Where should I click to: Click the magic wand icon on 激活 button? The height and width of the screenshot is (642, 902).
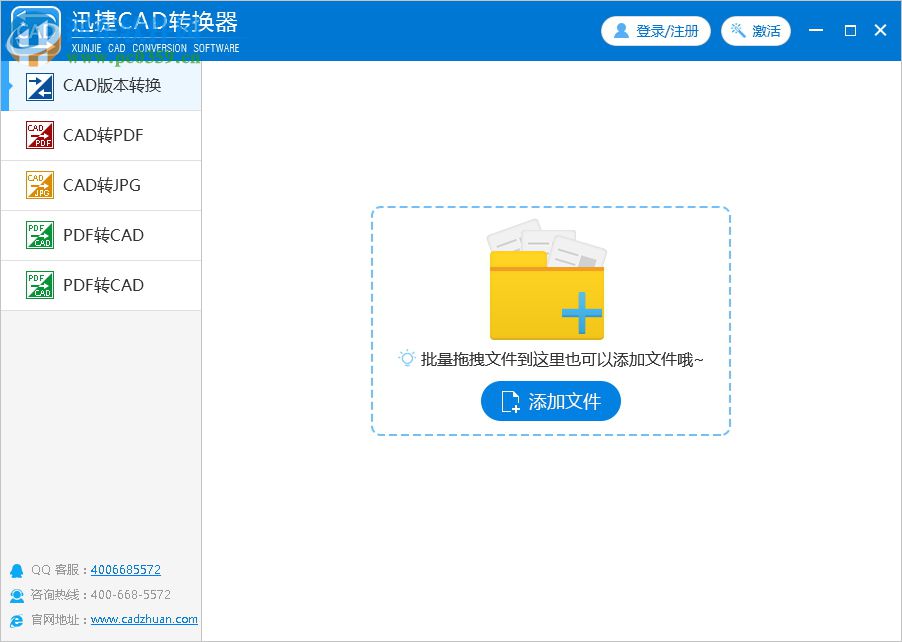[x=734, y=30]
